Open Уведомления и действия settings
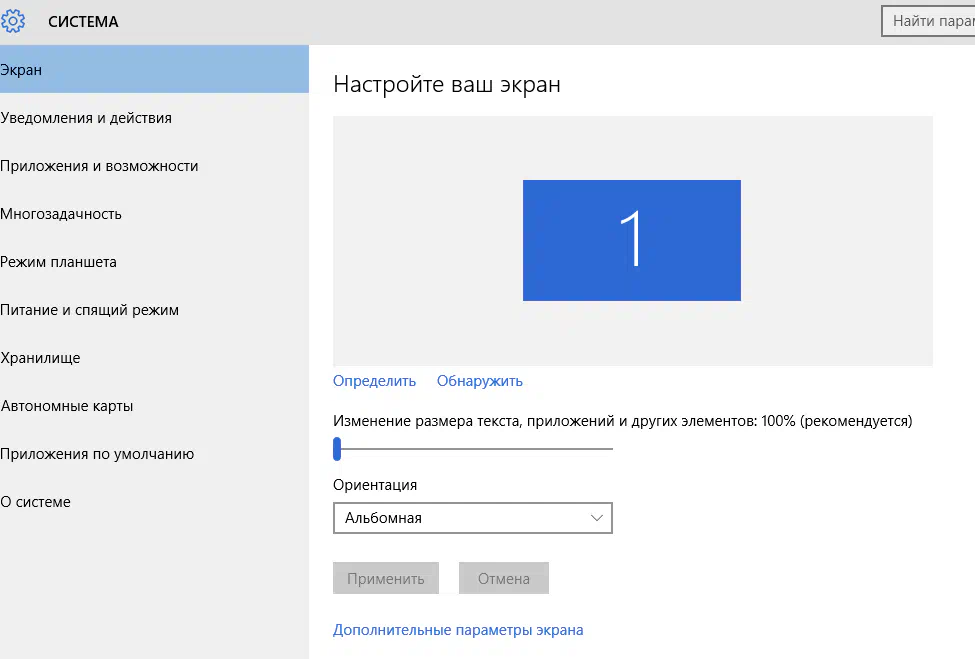This screenshot has width=975, height=659. pyautogui.click(x=154, y=118)
